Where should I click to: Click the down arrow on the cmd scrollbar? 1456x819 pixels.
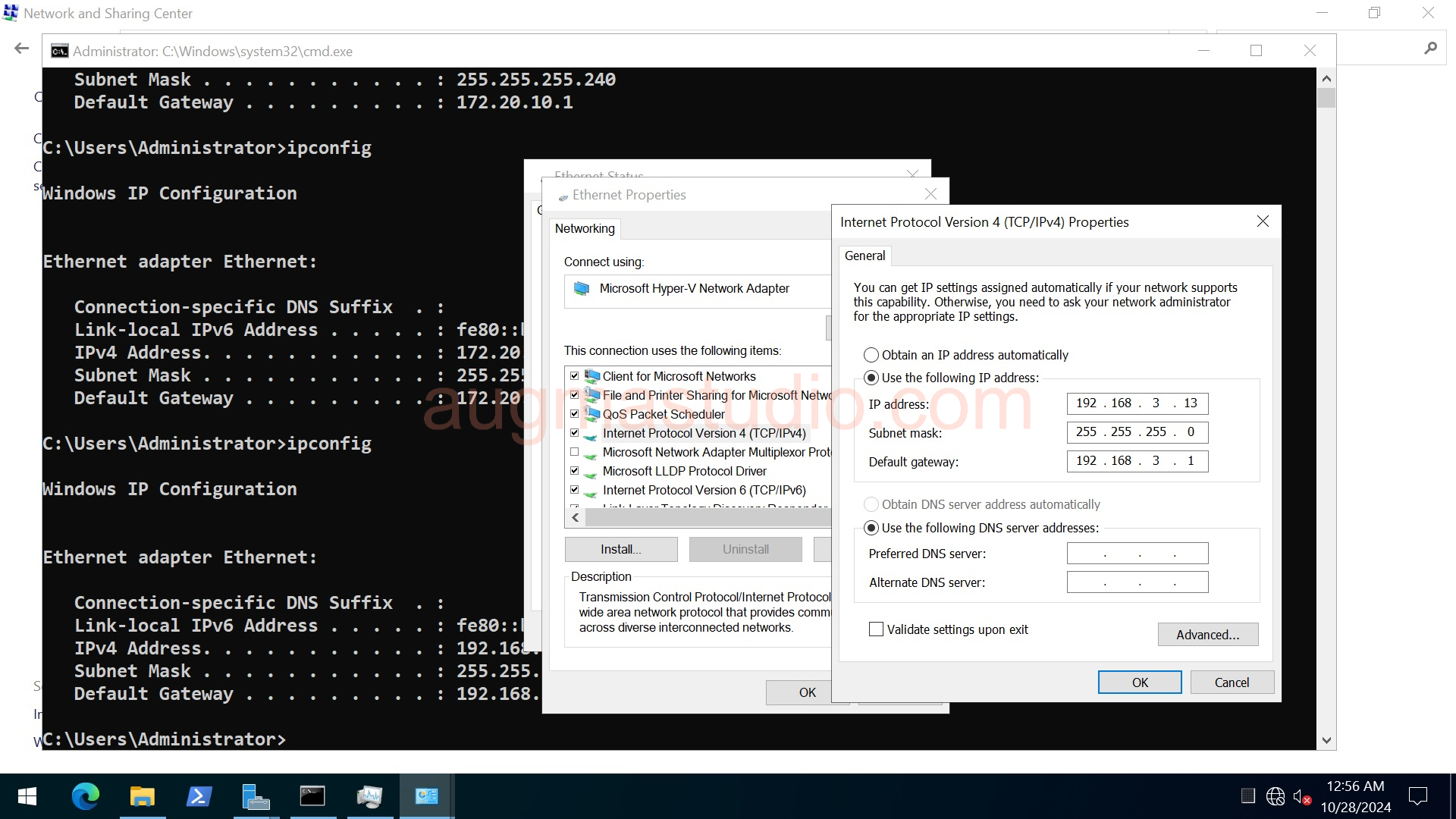pyautogui.click(x=1326, y=739)
